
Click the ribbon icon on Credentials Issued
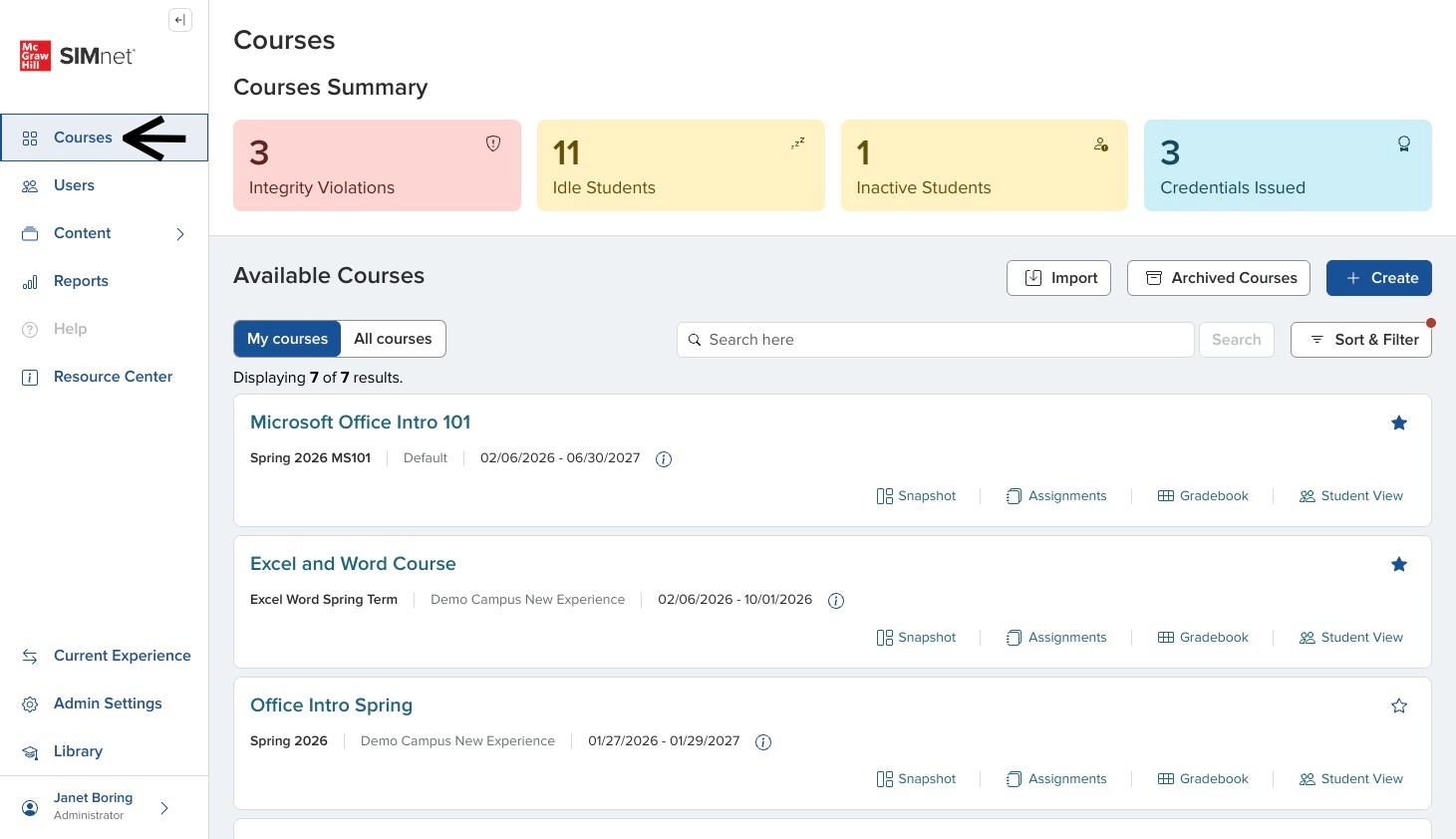[x=1404, y=143]
